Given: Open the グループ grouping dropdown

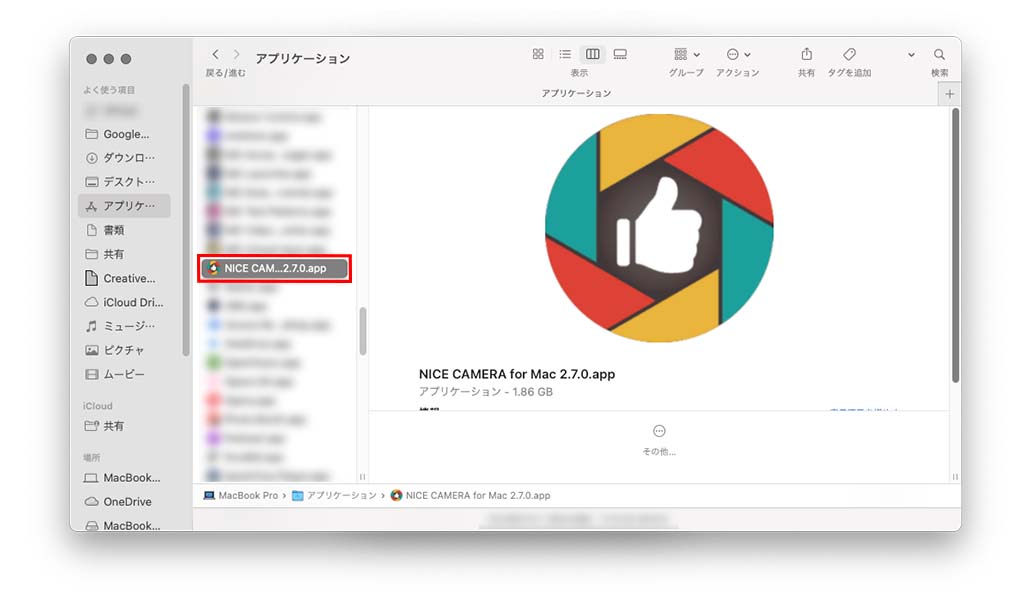Looking at the screenshot, I should [686, 54].
